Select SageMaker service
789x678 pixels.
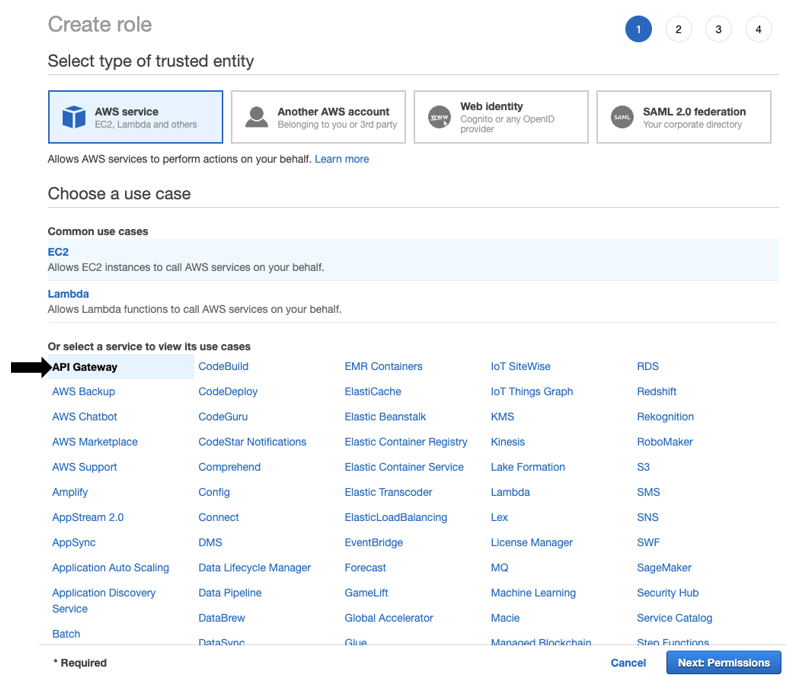tap(664, 568)
